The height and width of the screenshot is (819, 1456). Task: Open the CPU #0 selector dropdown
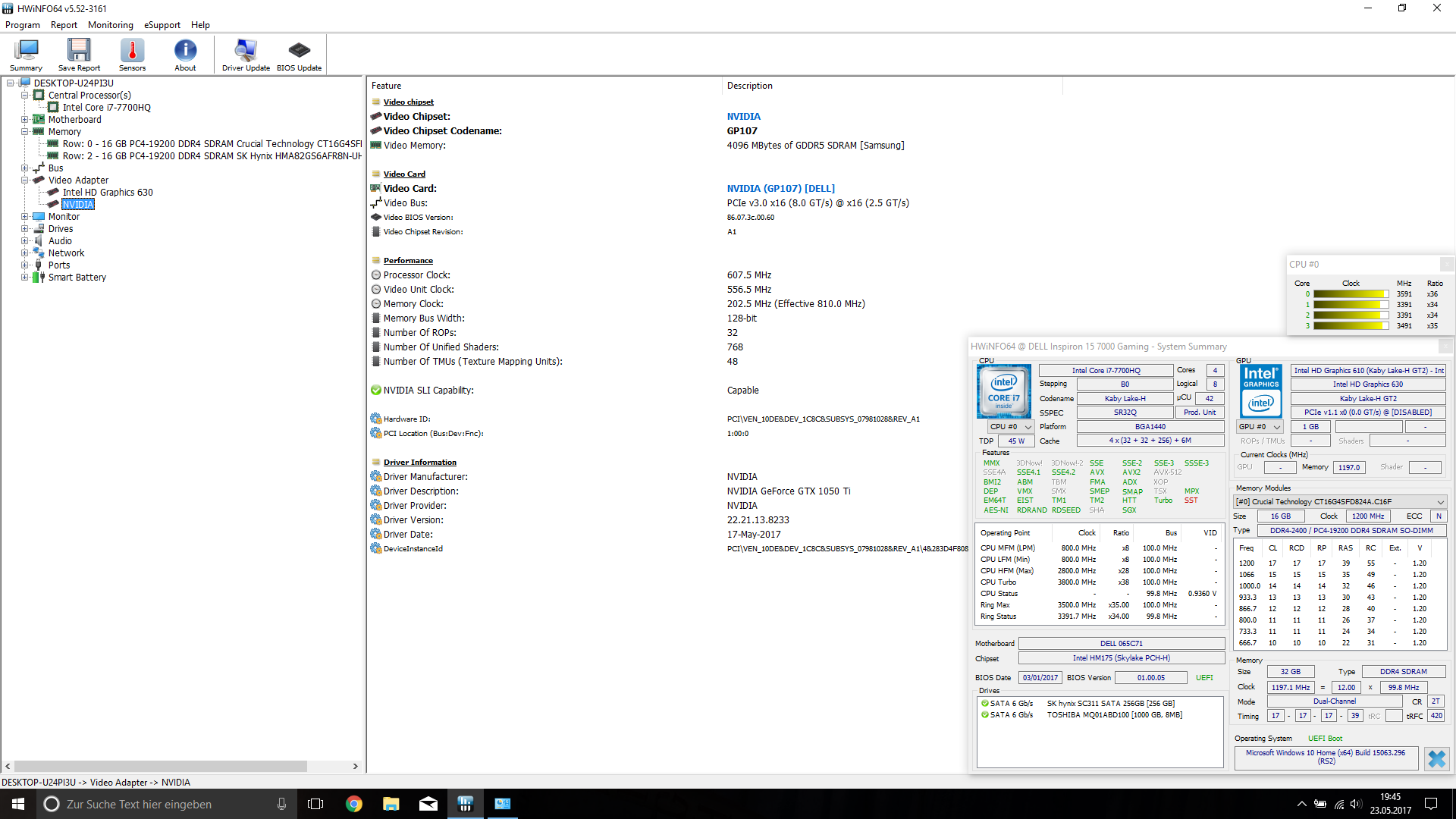[x=1011, y=427]
